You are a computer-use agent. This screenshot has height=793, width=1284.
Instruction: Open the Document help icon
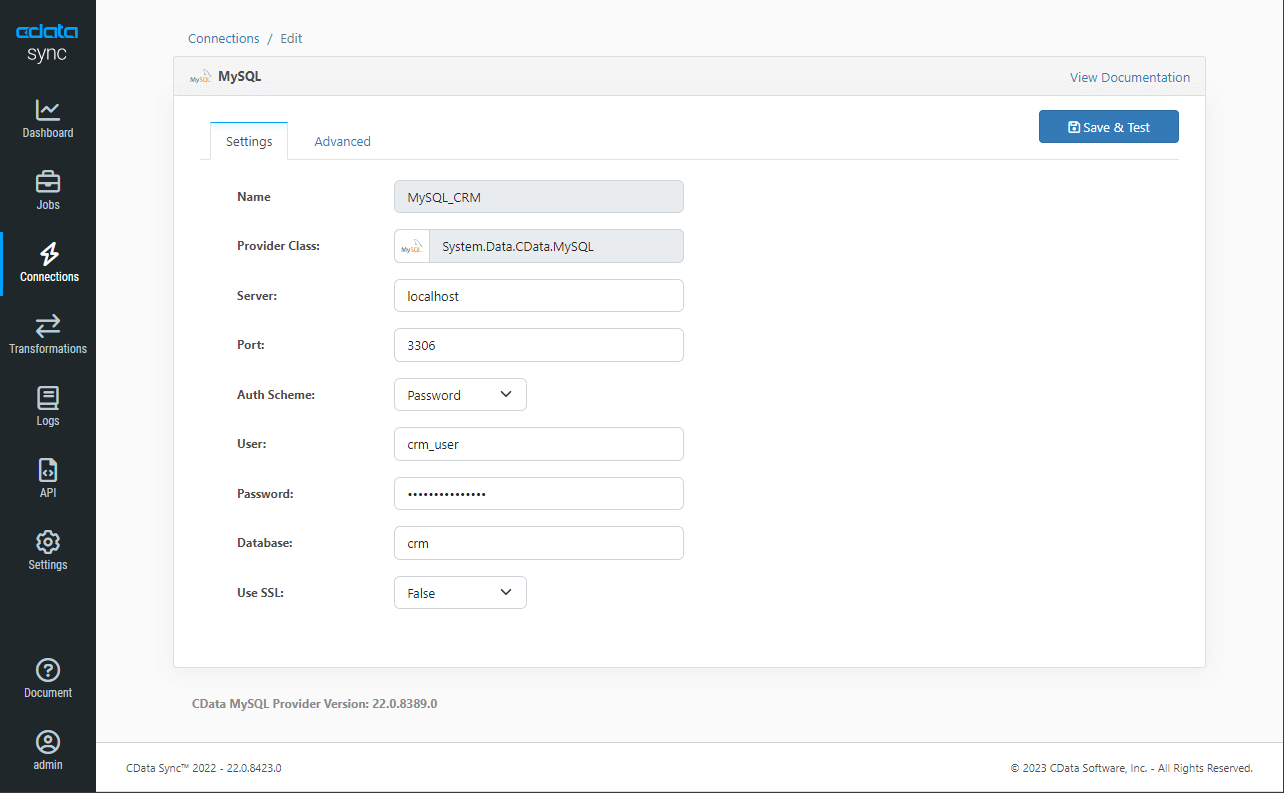tap(47, 676)
